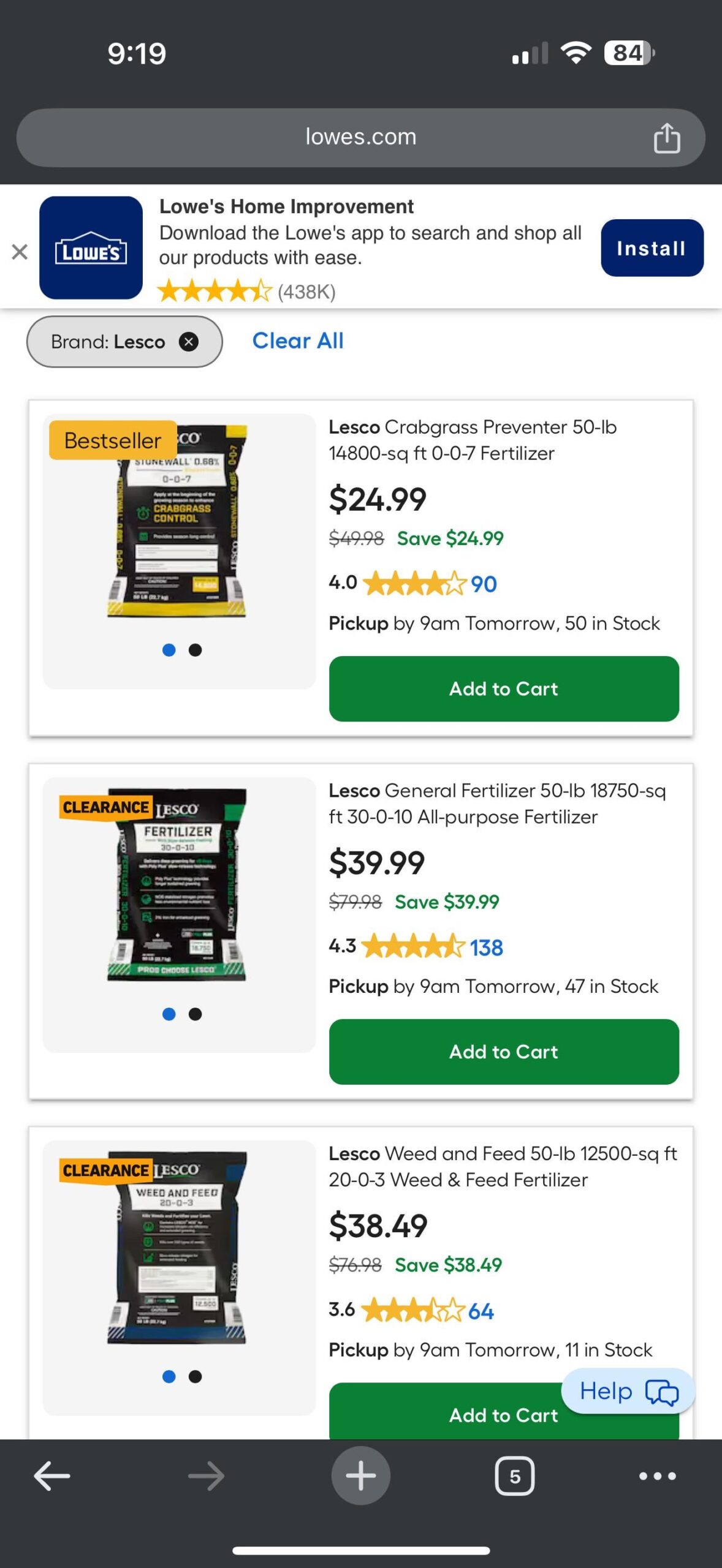Tap the browser forward arrow
Image resolution: width=722 pixels, height=1568 pixels.
click(207, 1476)
